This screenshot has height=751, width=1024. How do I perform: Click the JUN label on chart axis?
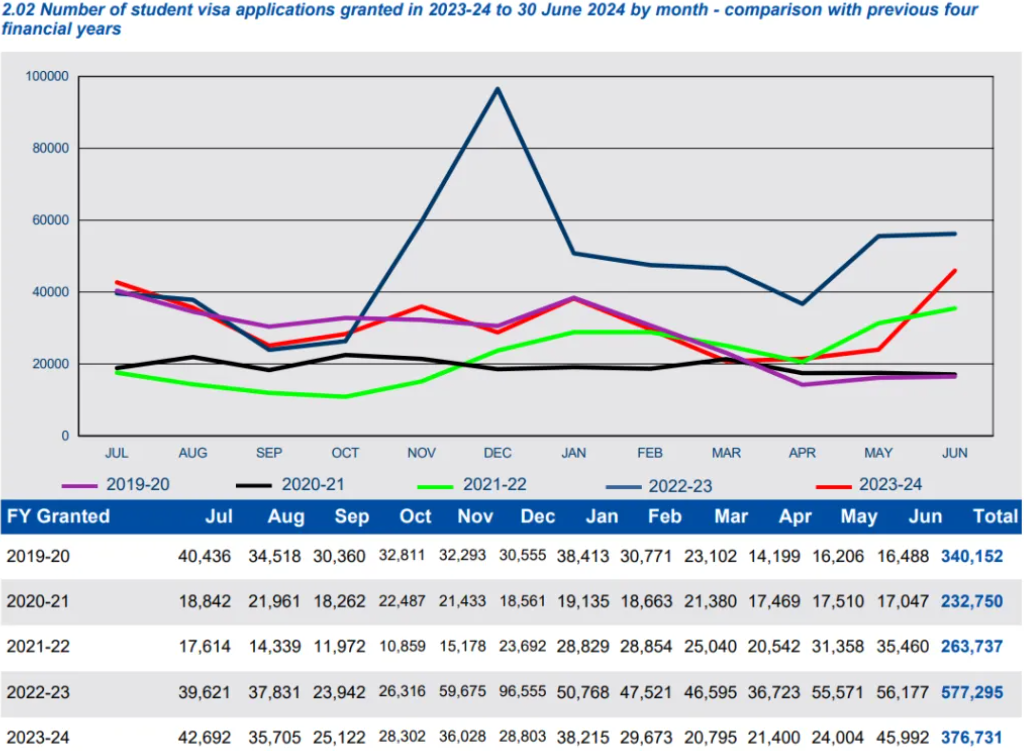[954, 453]
